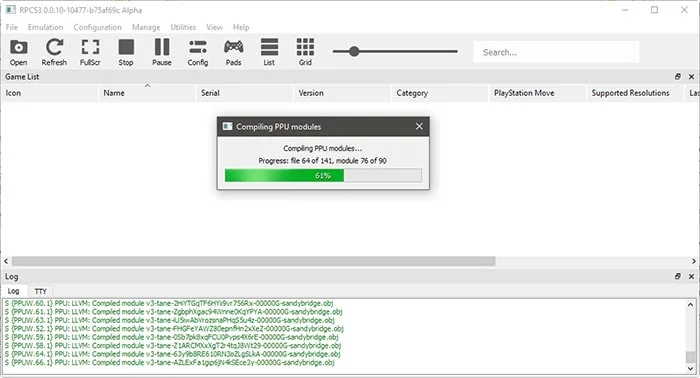Image resolution: width=700 pixels, height=378 pixels.
Task: Click the Refresh toolbar icon
Action: (x=54, y=52)
